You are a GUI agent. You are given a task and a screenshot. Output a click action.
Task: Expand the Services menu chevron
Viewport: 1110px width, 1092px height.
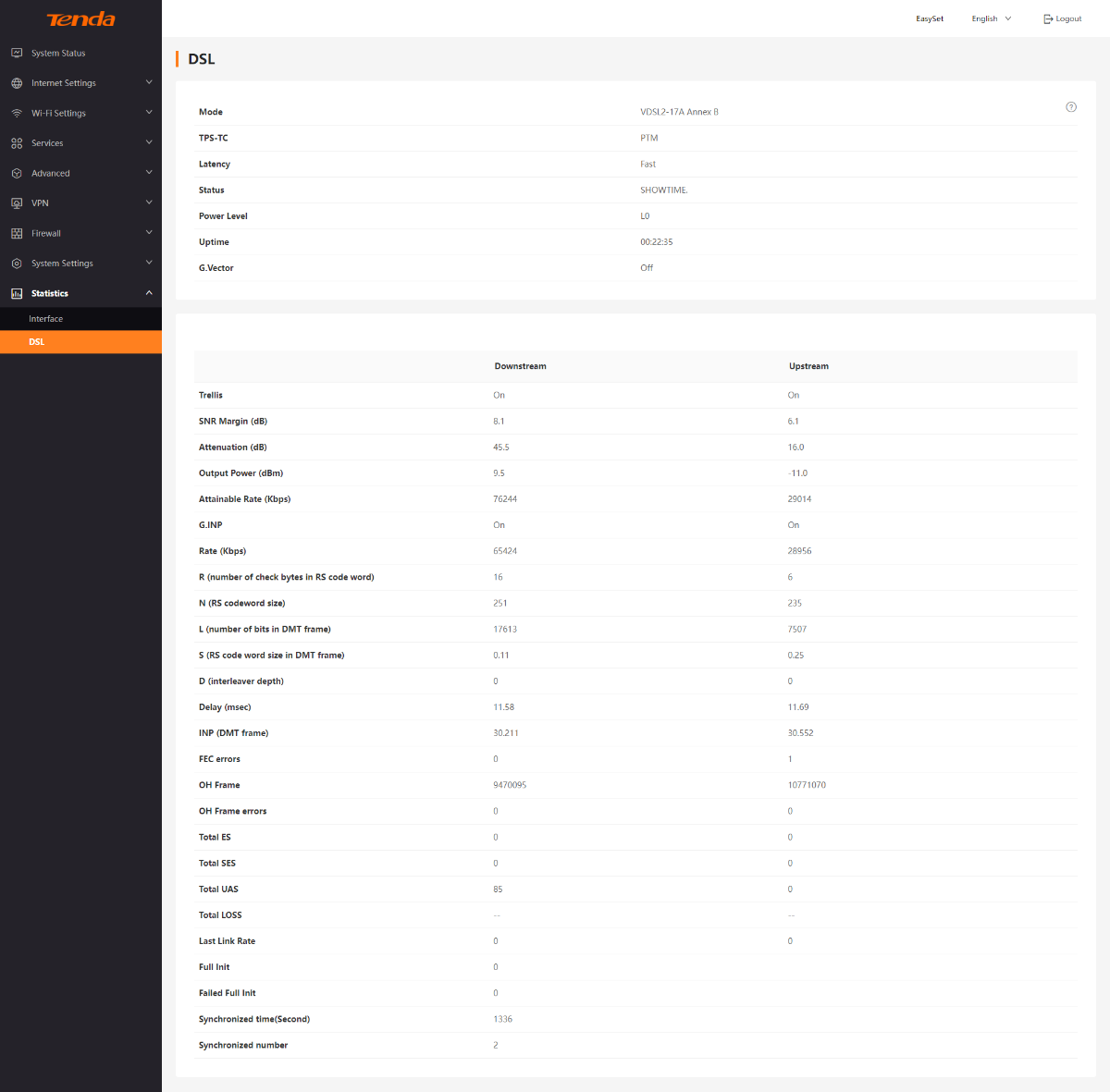(x=149, y=142)
